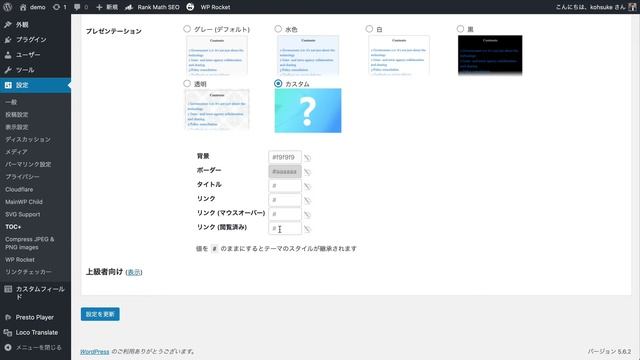Clear the リンク color with its icon
The width and height of the screenshot is (640, 360).
point(307,200)
